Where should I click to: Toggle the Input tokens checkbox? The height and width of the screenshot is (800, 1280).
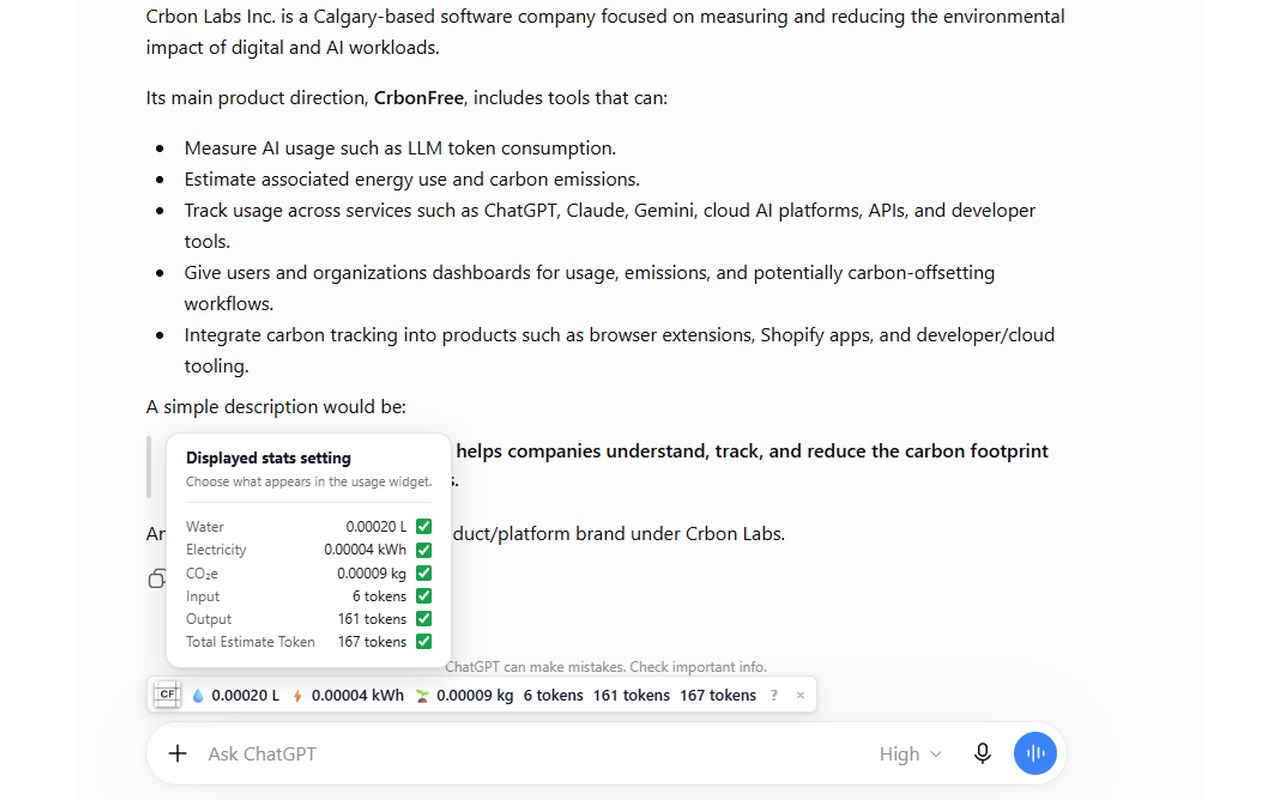point(424,596)
